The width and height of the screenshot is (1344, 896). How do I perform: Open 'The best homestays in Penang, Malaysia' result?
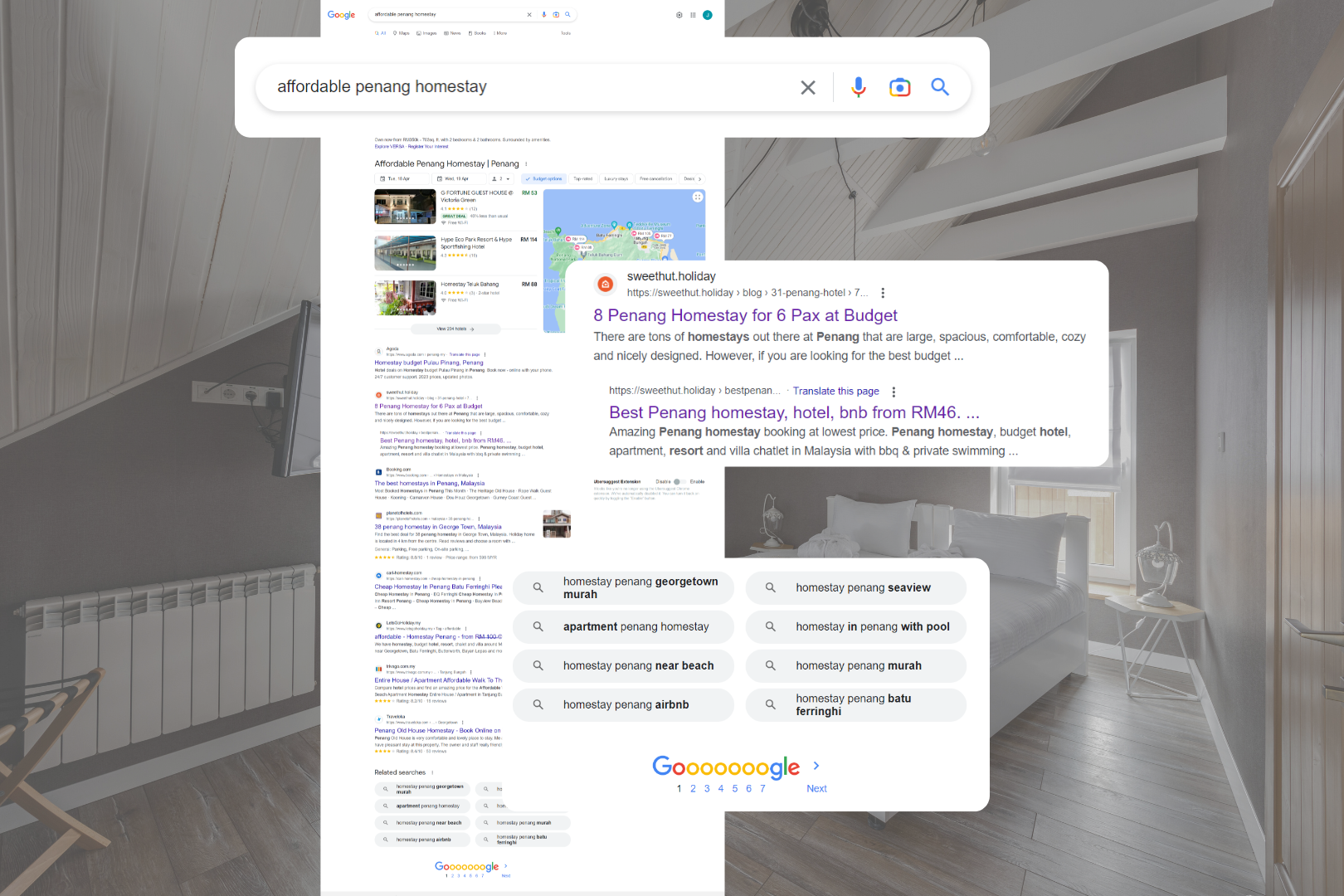pyautogui.click(x=430, y=484)
